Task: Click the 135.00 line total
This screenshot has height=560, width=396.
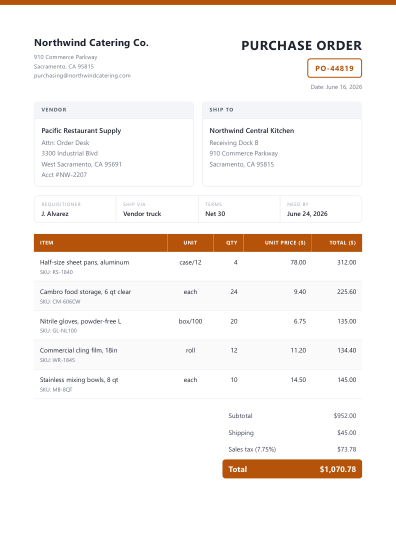Action: coord(347,321)
